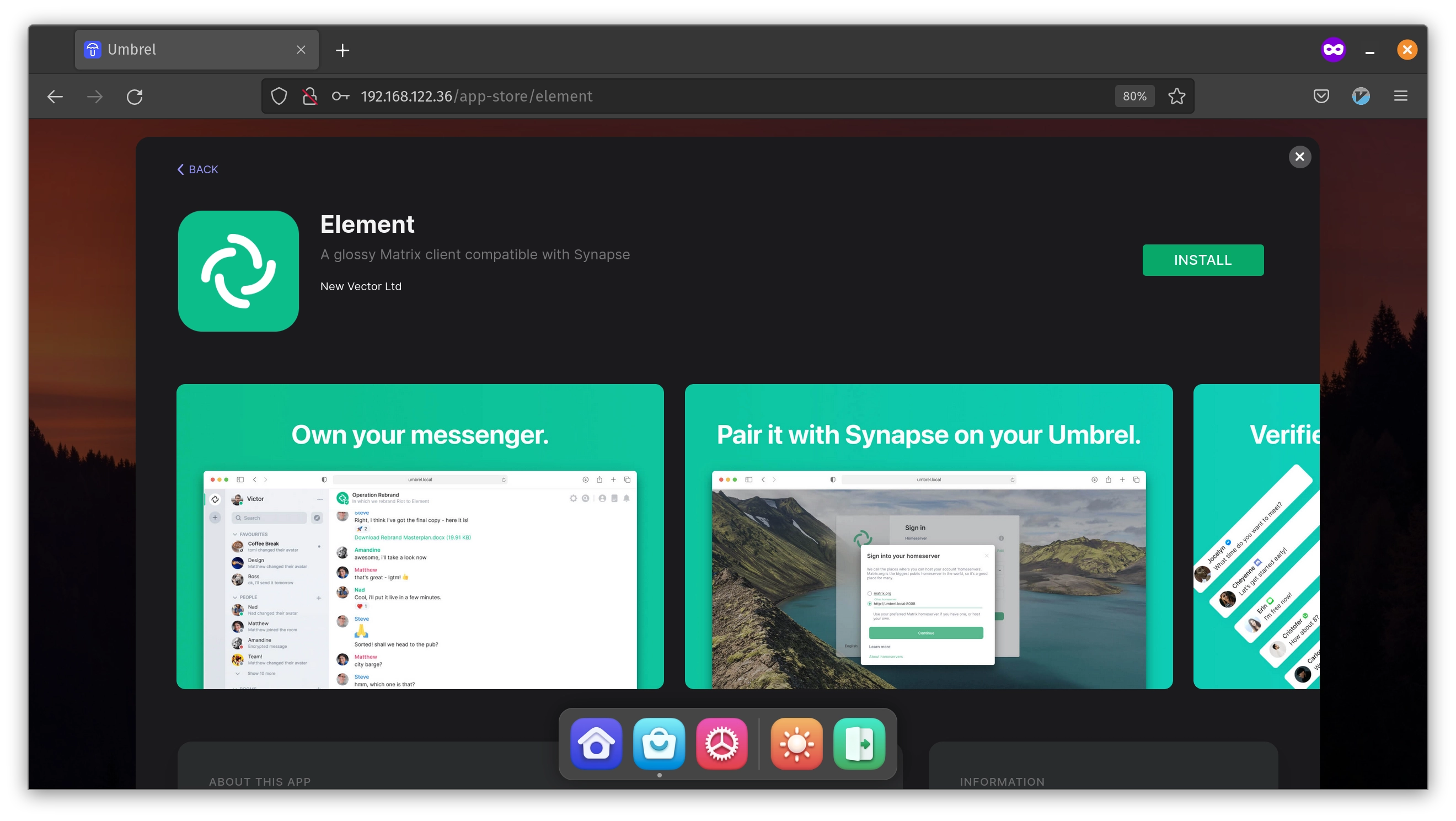Go back via the BACK link
The image size is (1456, 821).
[x=197, y=169]
